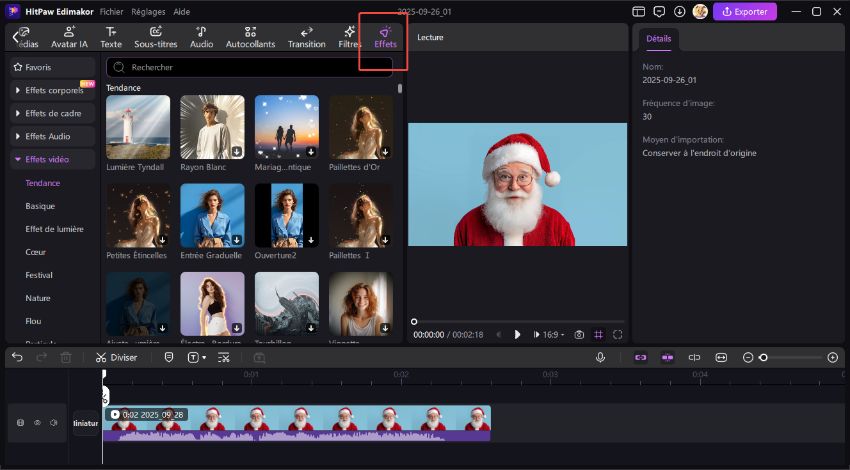Screen dimensions: 850x470
Task: Open the user profile avatar
Action: (x=700, y=11)
